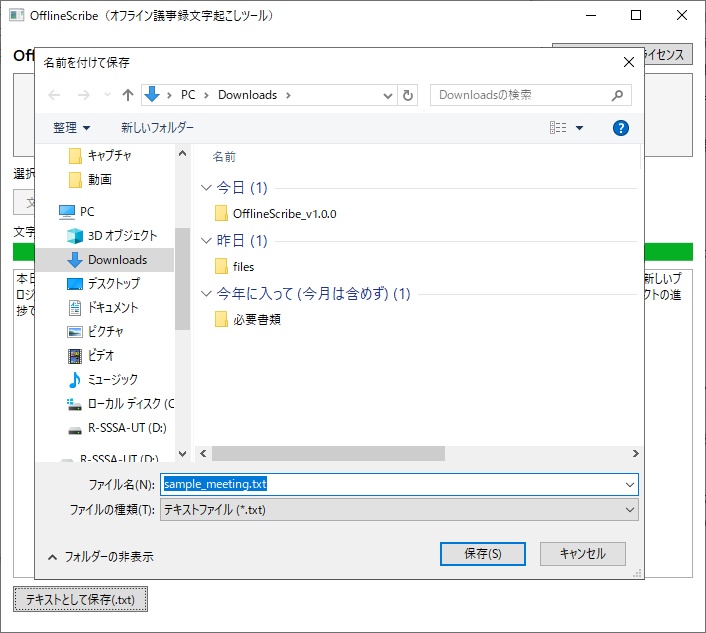The height and width of the screenshot is (633, 706).
Task: Click the 3D objects cube icon
Action: (x=75, y=235)
